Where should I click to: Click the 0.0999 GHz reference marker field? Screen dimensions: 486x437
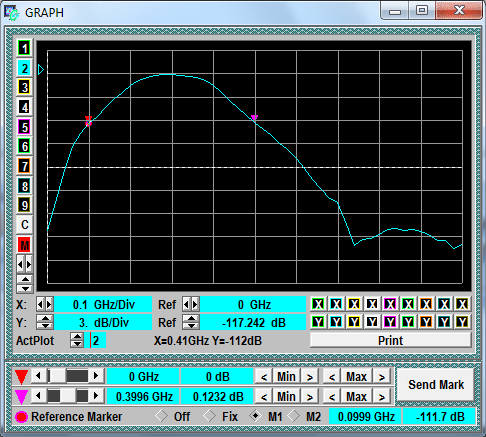366,416
